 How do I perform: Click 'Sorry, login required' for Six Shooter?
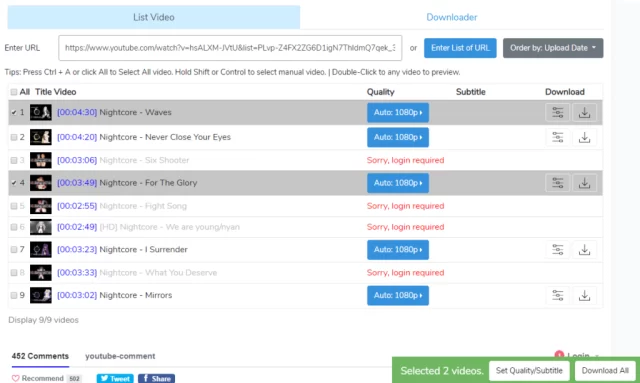pyautogui.click(x=405, y=160)
